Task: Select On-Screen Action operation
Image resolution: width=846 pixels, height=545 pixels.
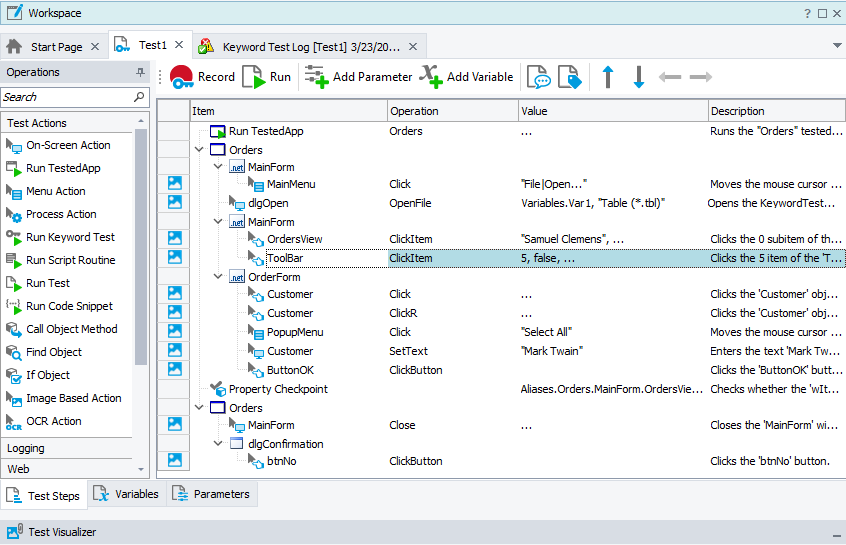Action: pyautogui.click(x=68, y=145)
